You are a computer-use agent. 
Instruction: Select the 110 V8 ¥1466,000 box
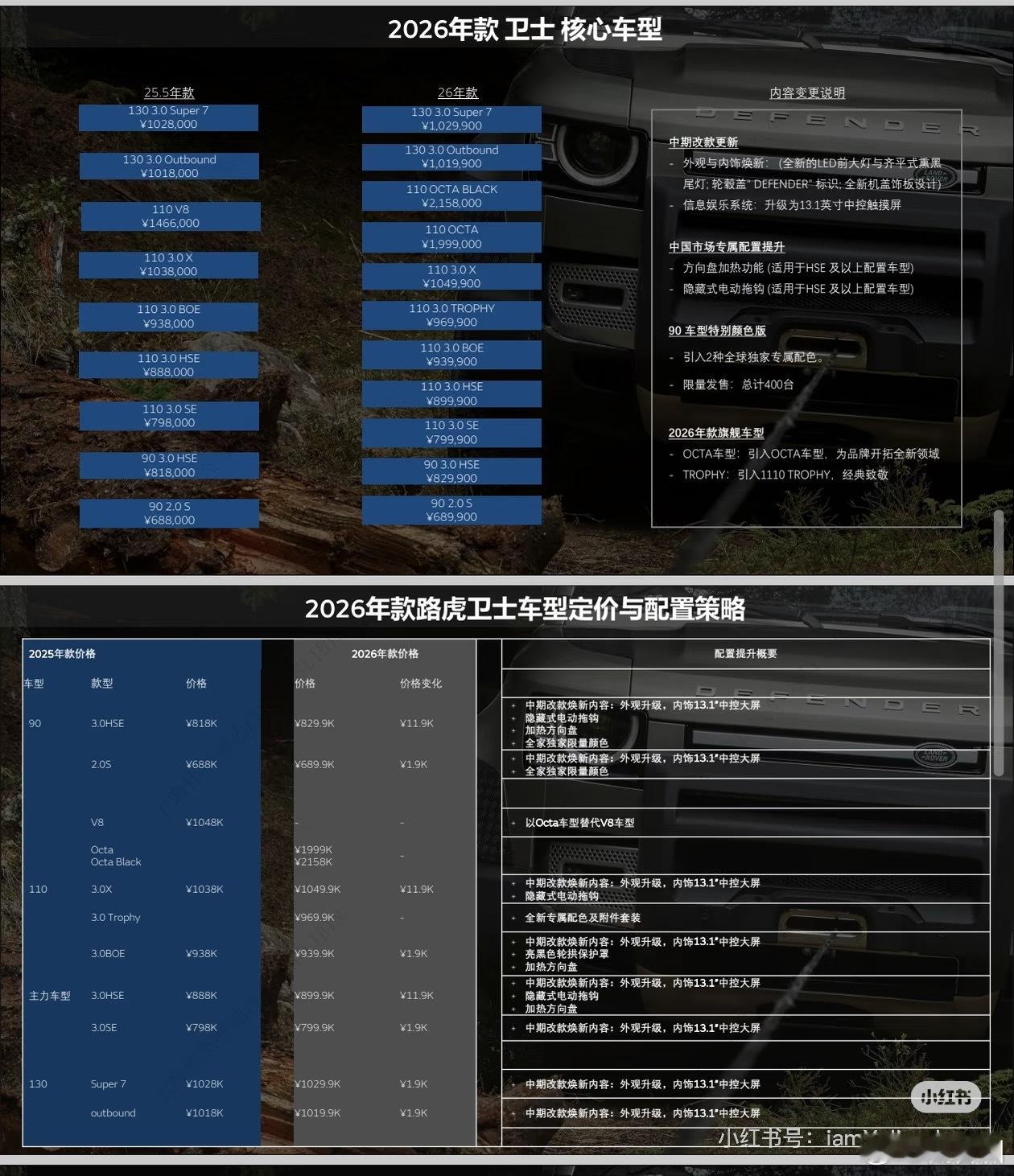tap(170, 216)
